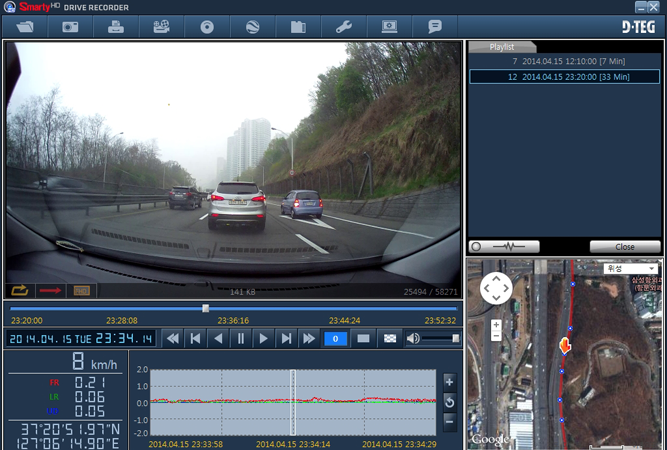This screenshot has height=450, width=667.
Task: Click the 8 km/h speed readout
Action: point(94,362)
